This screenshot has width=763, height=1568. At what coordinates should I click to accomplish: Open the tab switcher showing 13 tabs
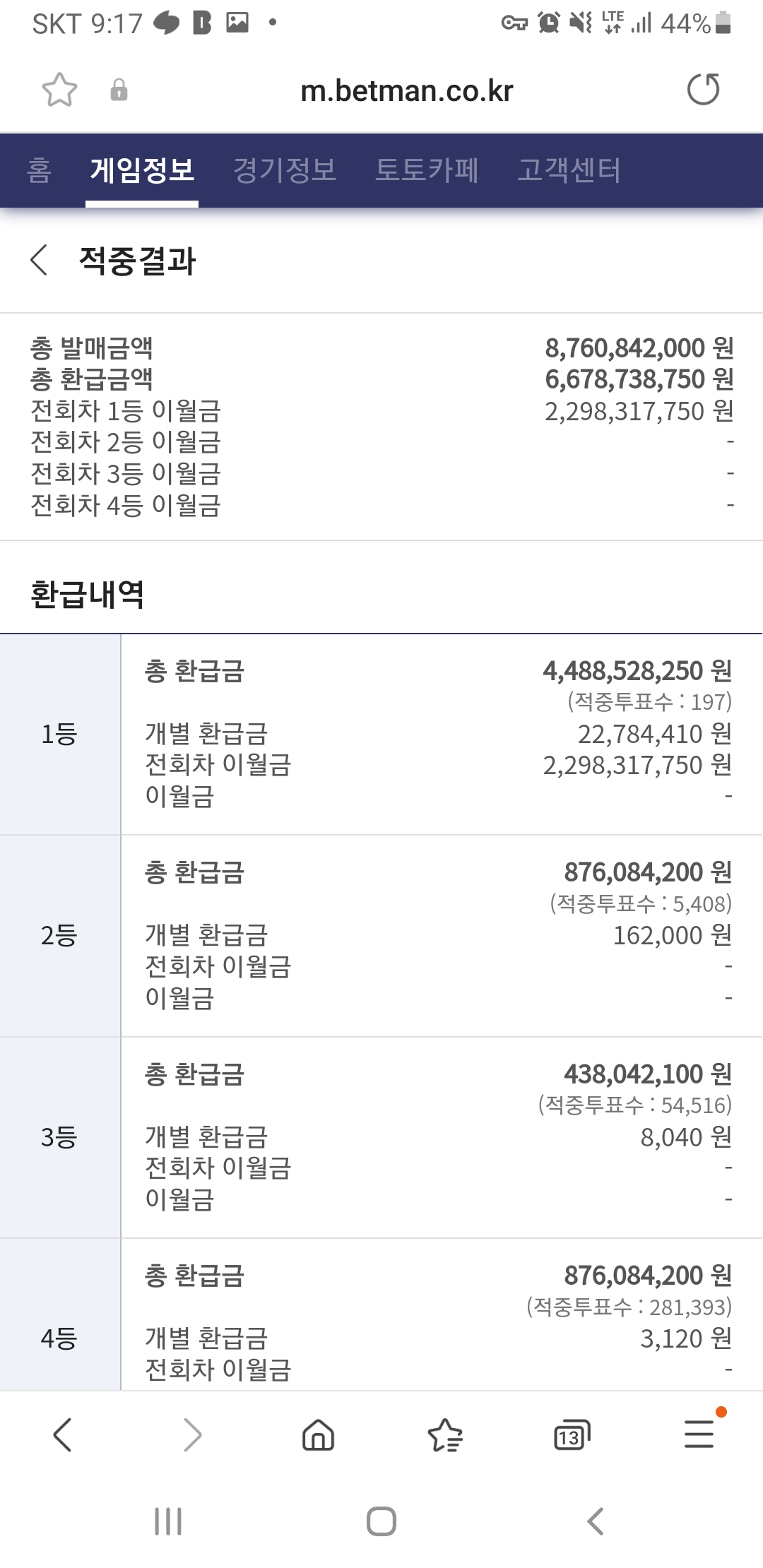coord(572,1435)
